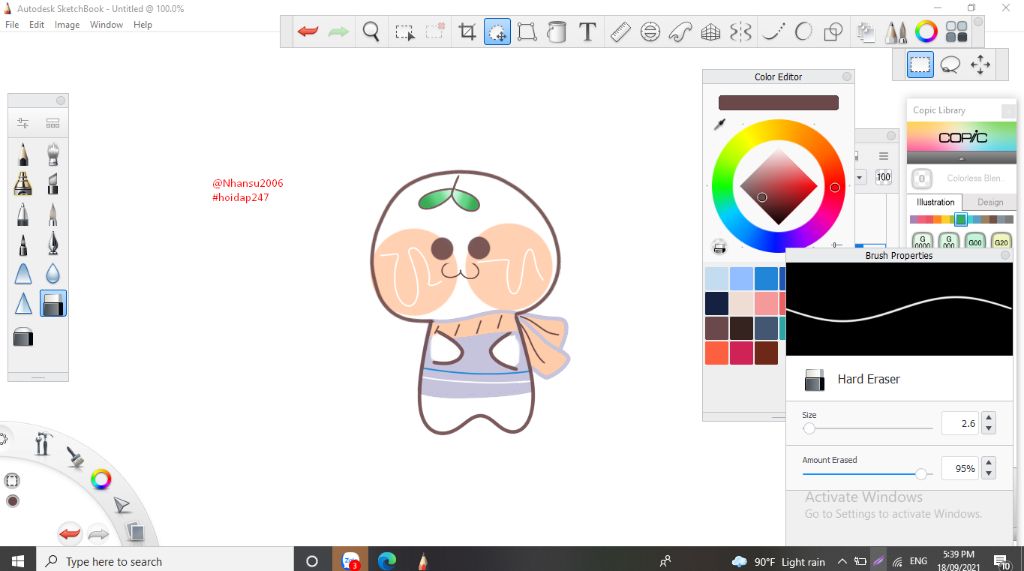The width and height of the screenshot is (1024, 571).
Task: Click the Nudge move selection icon
Action: (x=980, y=65)
